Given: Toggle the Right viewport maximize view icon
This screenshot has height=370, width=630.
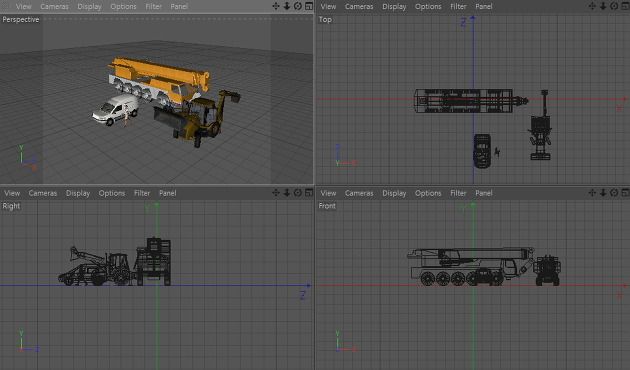Looking at the screenshot, I should coord(309,193).
